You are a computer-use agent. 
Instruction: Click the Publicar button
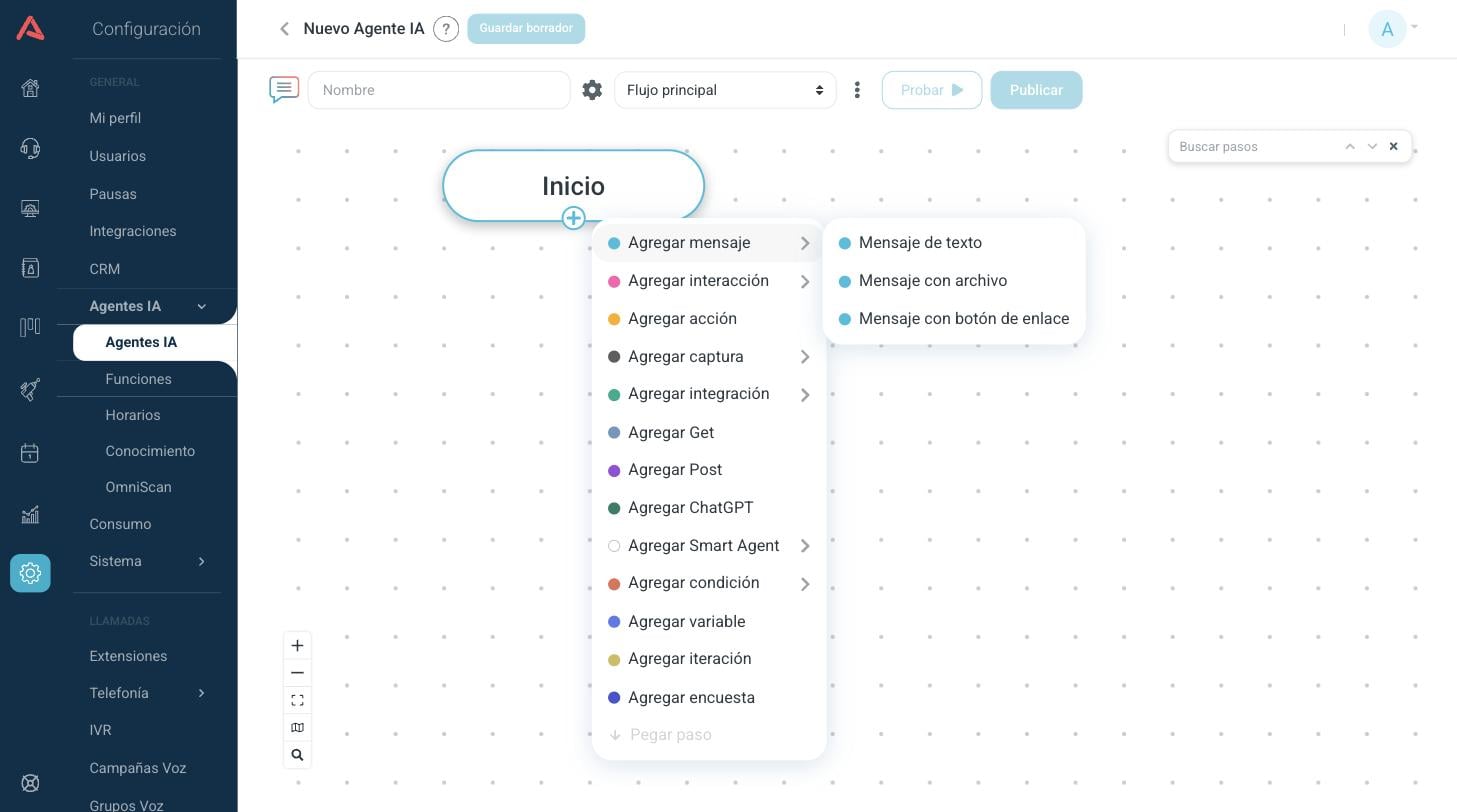pyautogui.click(x=1036, y=90)
